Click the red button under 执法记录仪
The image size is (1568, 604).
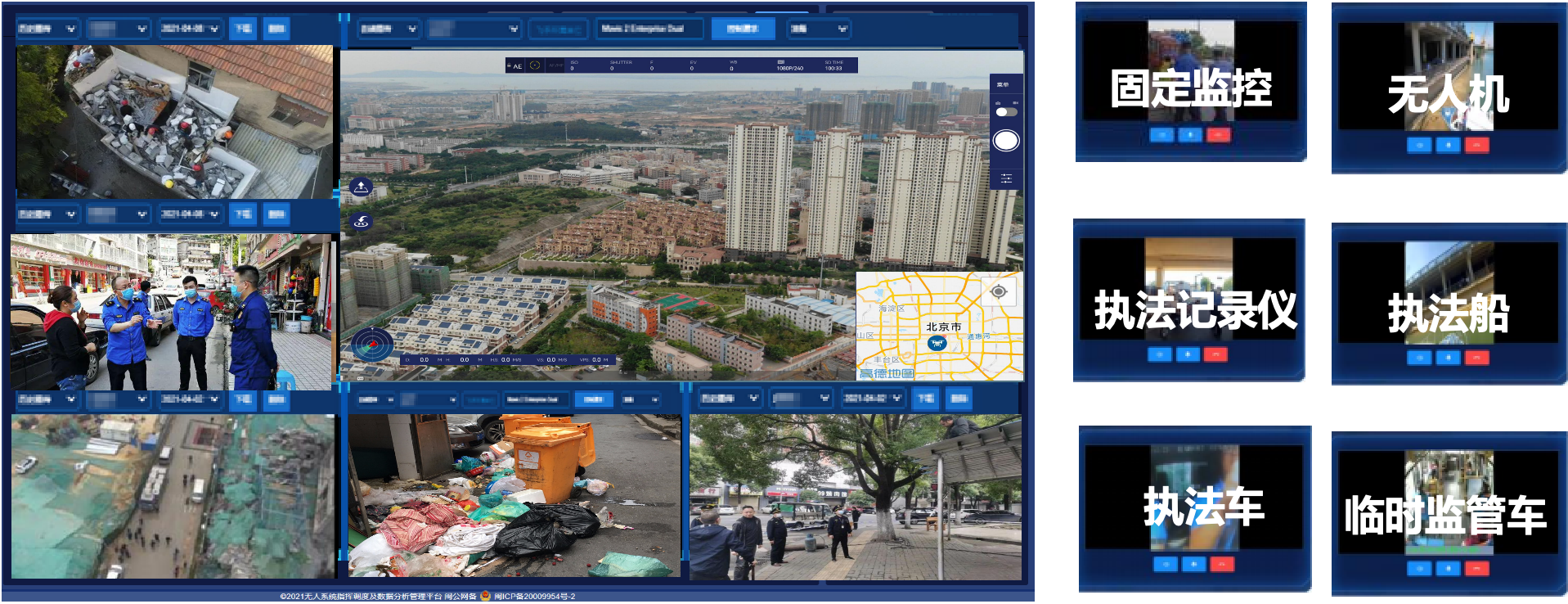click(x=1215, y=354)
